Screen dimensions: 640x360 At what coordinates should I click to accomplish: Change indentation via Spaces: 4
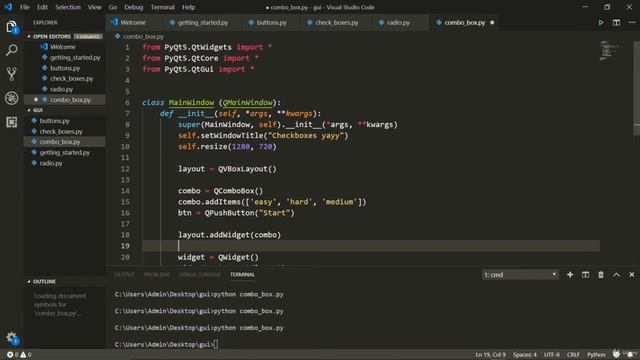pyautogui.click(x=525, y=355)
